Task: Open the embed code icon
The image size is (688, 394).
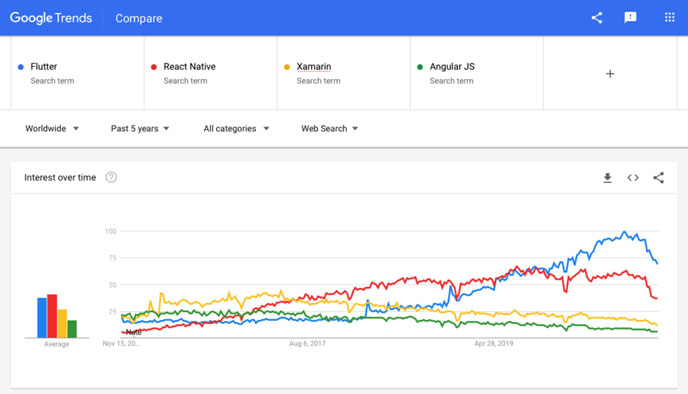Action: tap(633, 178)
